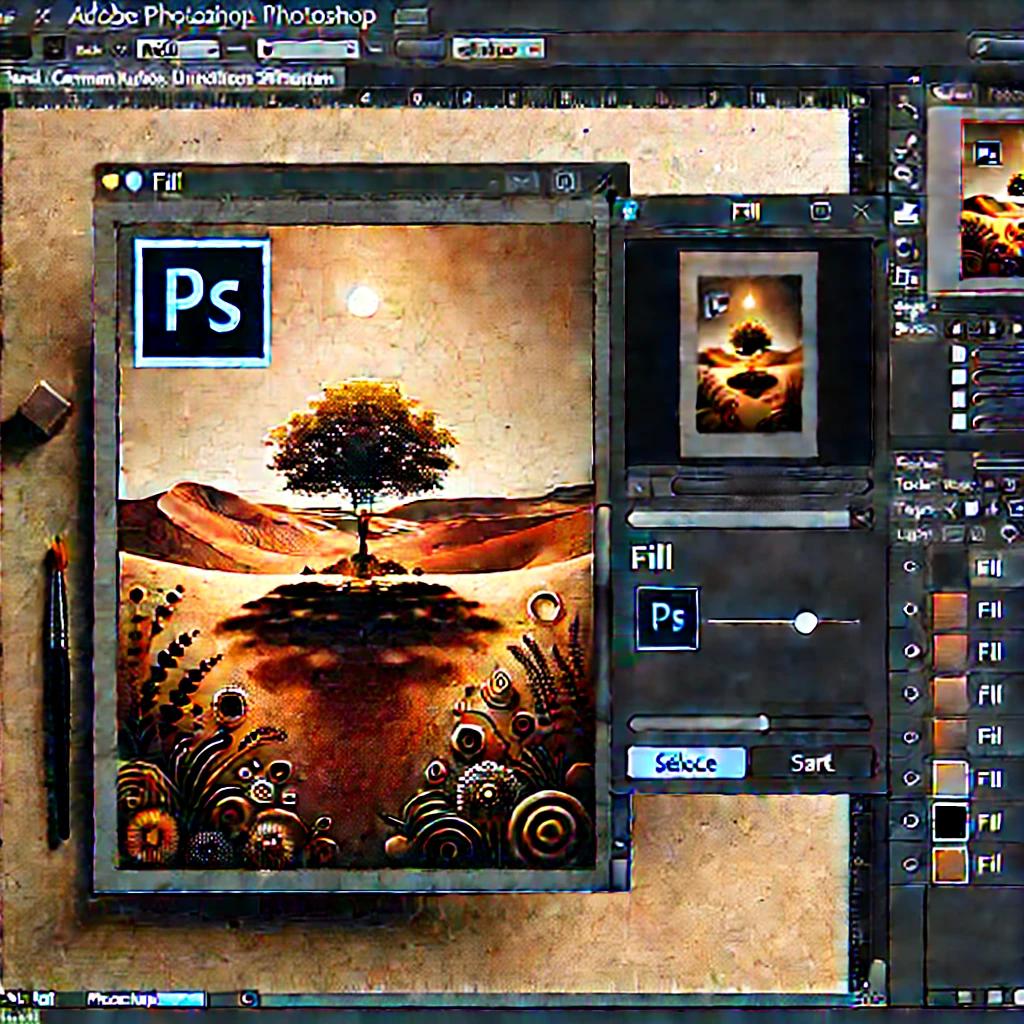Click the black color swatch in the layers list
Image resolution: width=1024 pixels, height=1024 pixels.
point(950,822)
